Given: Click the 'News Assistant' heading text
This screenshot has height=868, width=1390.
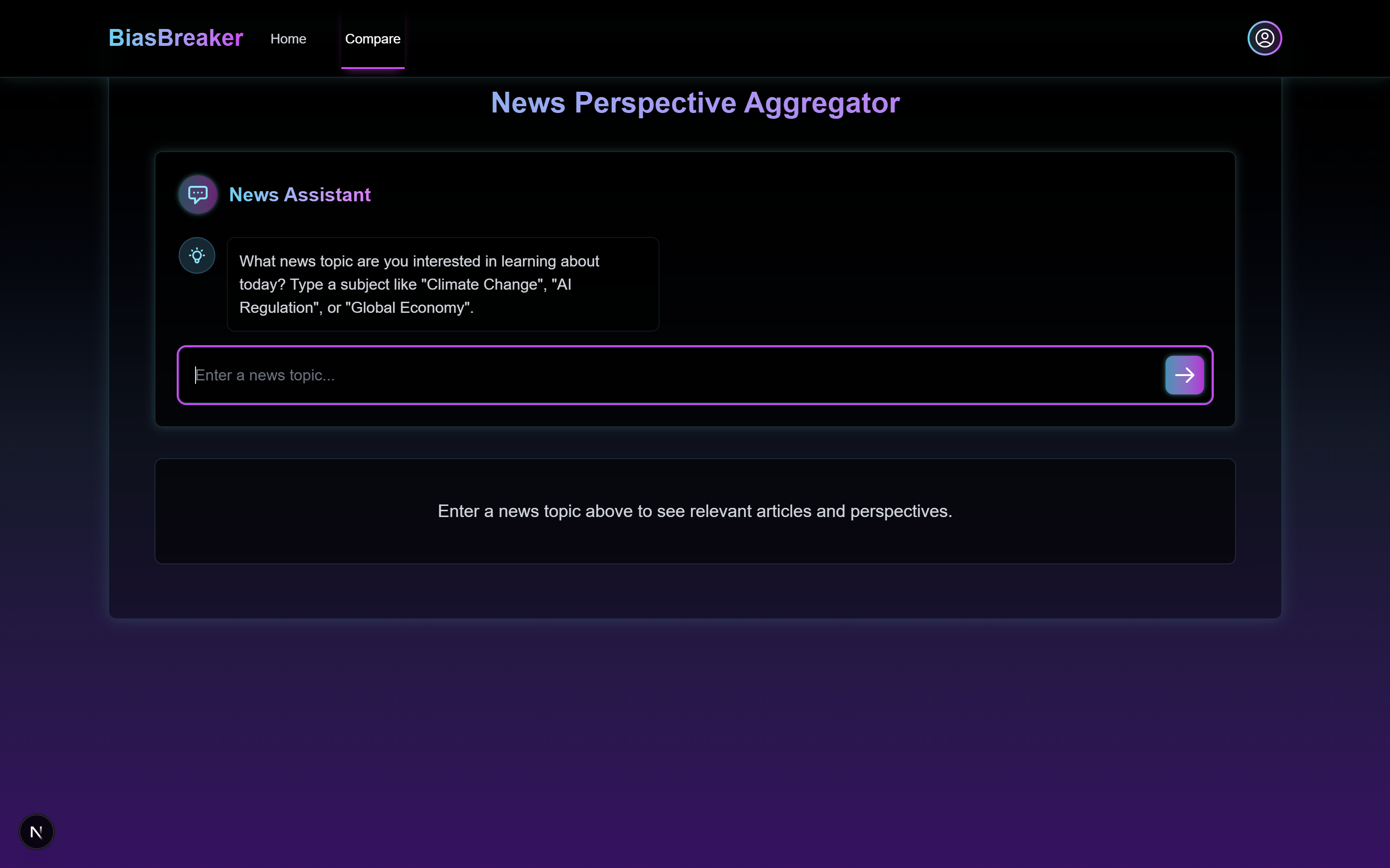Looking at the screenshot, I should (x=299, y=195).
